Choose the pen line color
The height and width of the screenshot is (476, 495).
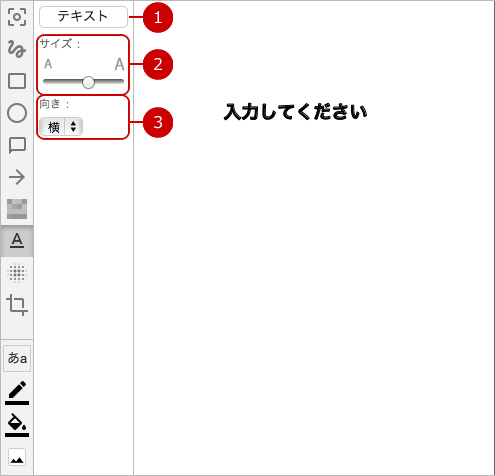17,393
